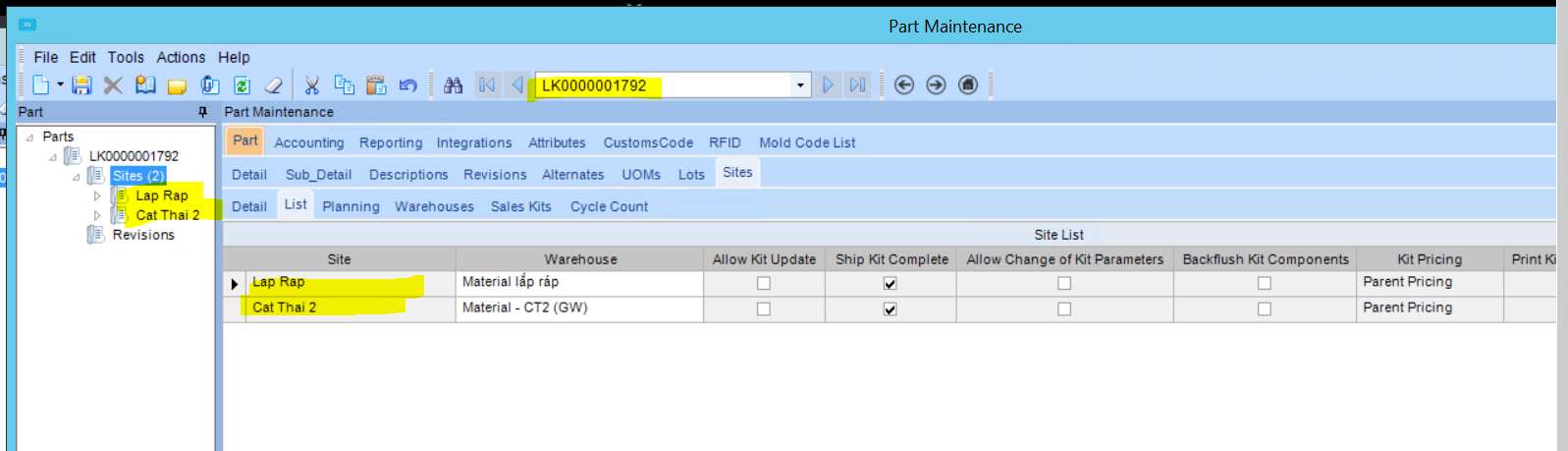
Task: Select Lap Rap in the tree
Action: pyautogui.click(x=162, y=196)
